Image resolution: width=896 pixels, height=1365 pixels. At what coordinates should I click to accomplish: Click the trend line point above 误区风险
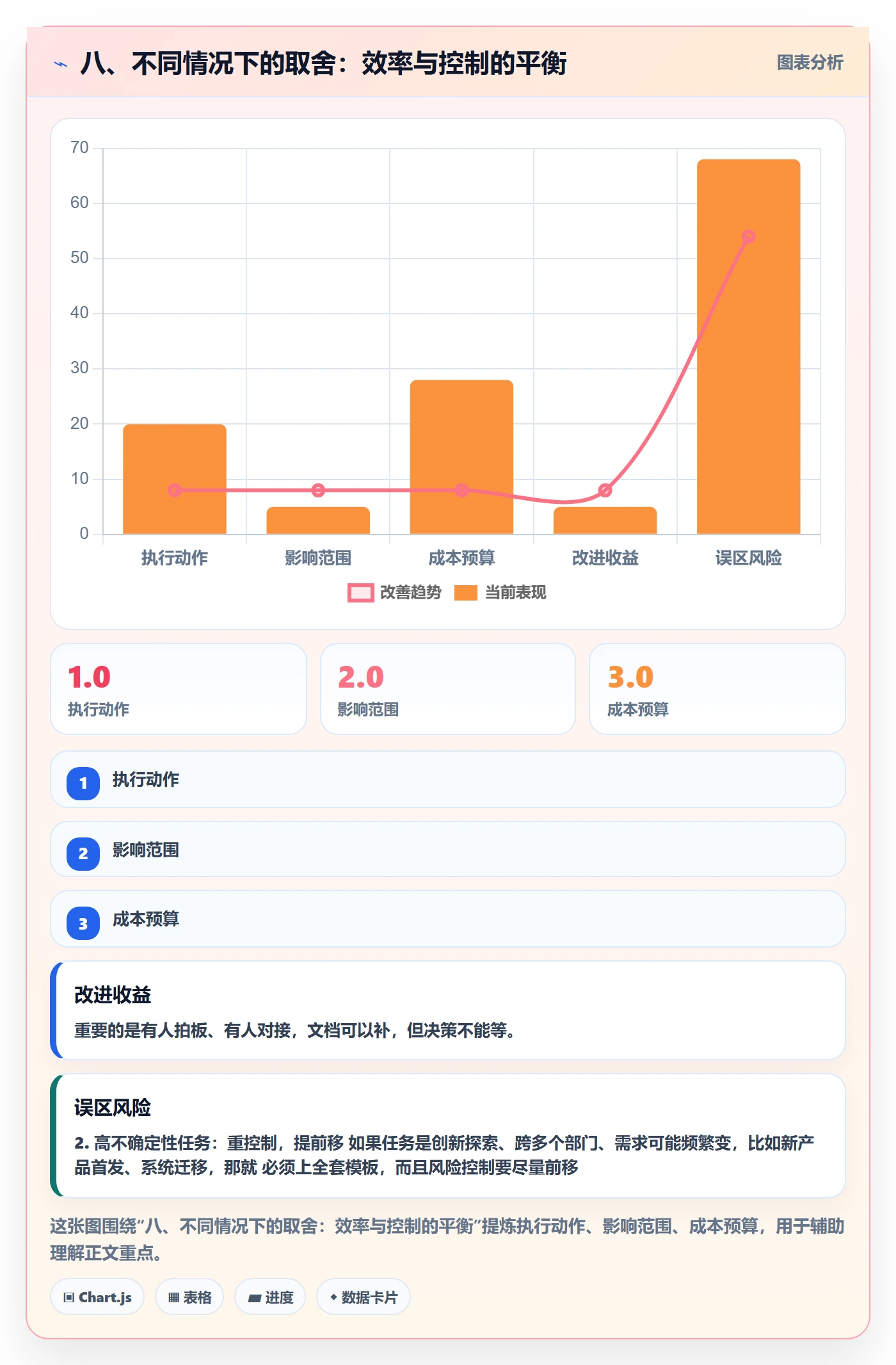point(748,237)
